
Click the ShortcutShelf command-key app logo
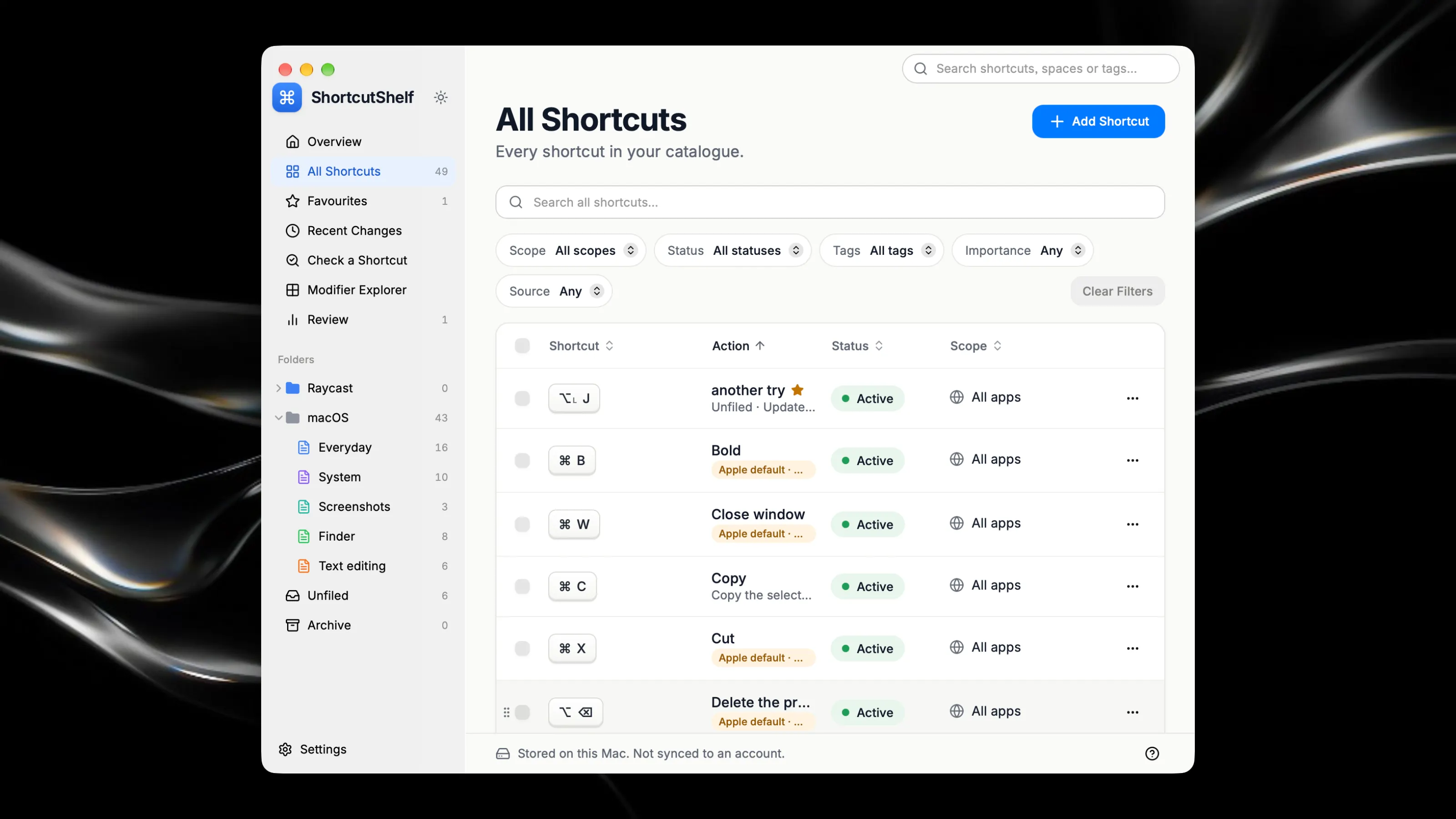pyautogui.click(x=287, y=97)
